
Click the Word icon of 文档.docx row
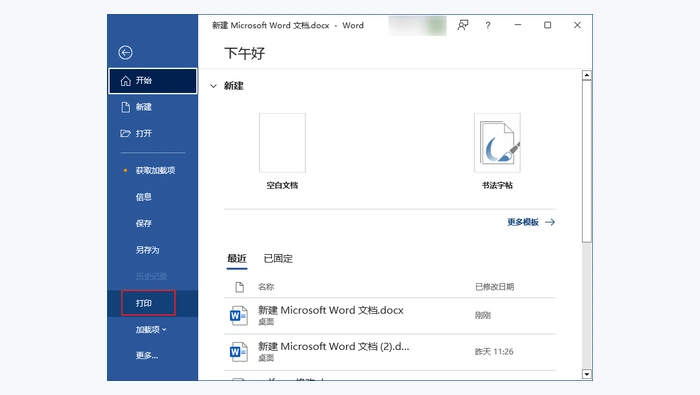pos(239,316)
